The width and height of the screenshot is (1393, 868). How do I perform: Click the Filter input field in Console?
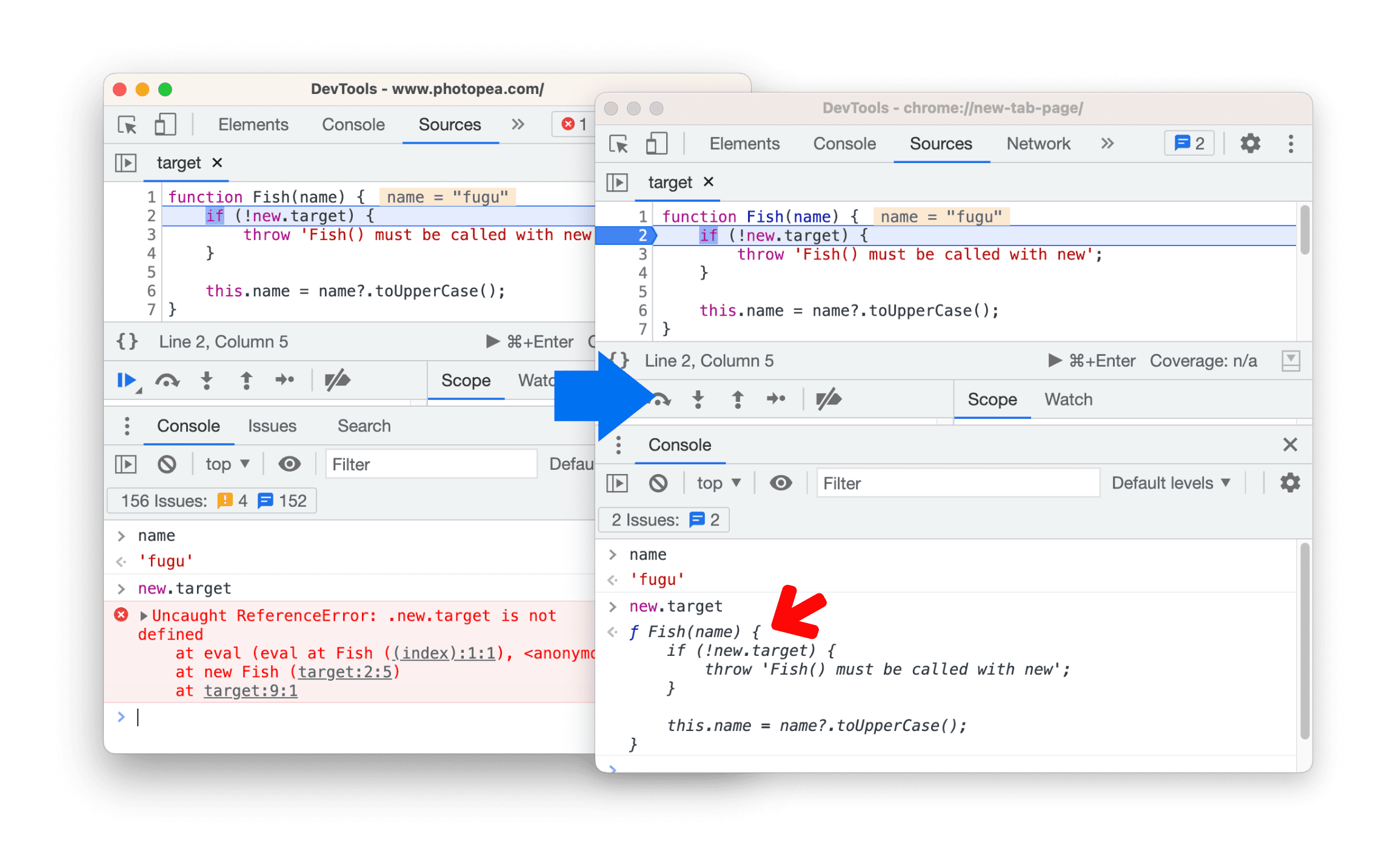956,483
